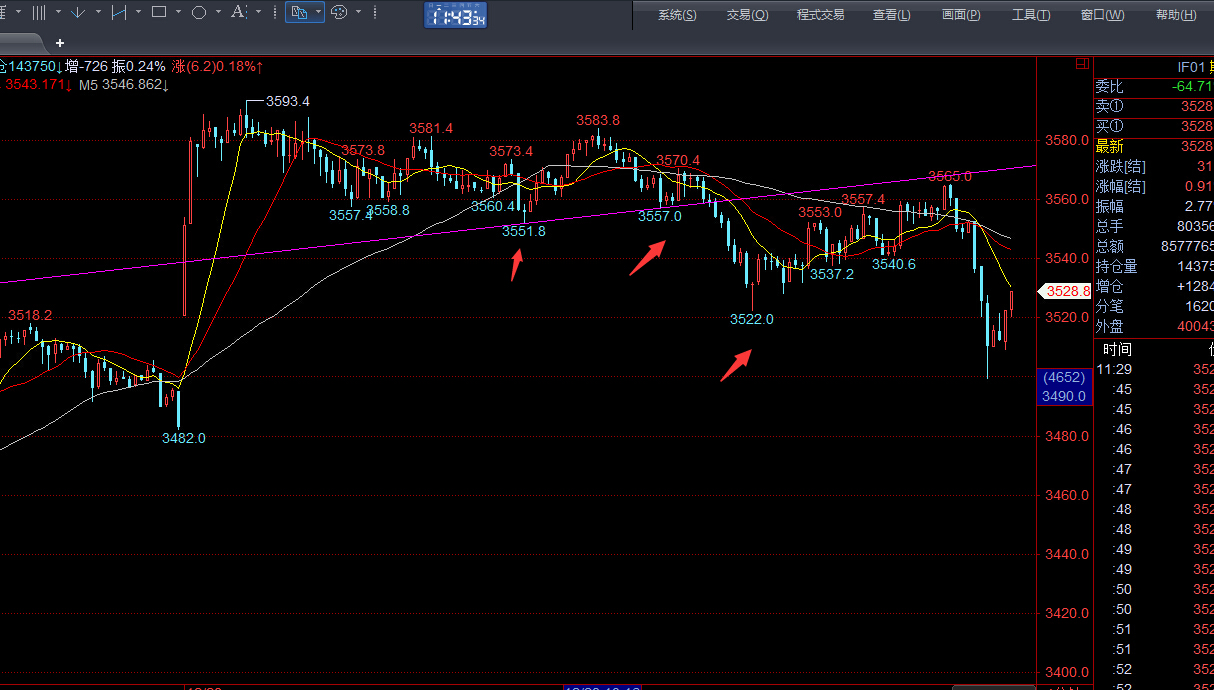
Task: Click the highlighted copy drawing tool
Action: pyautogui.click(x=298, y=13)
